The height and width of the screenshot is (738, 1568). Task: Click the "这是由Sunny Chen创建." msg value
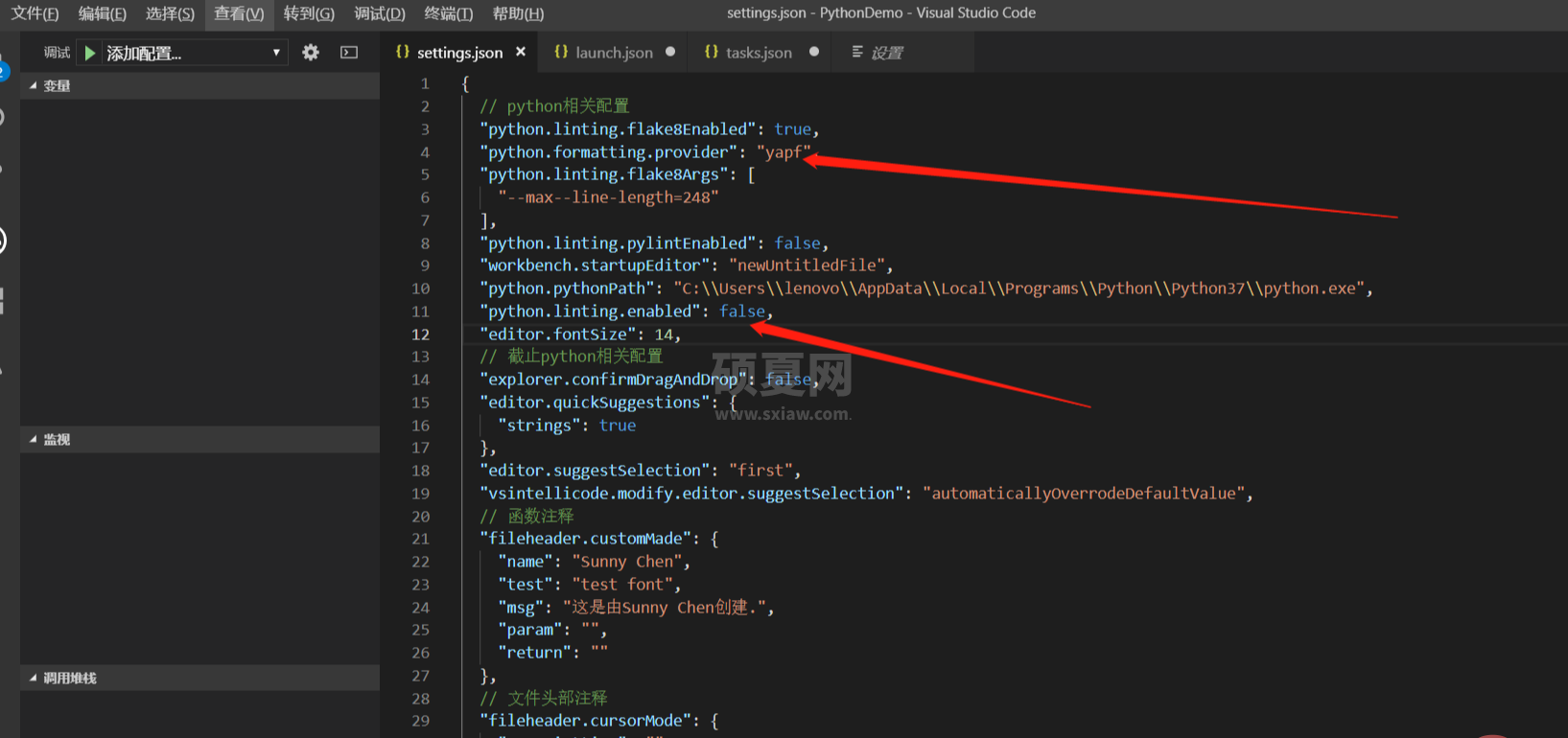pyautogui.click(x=664, y=608)
